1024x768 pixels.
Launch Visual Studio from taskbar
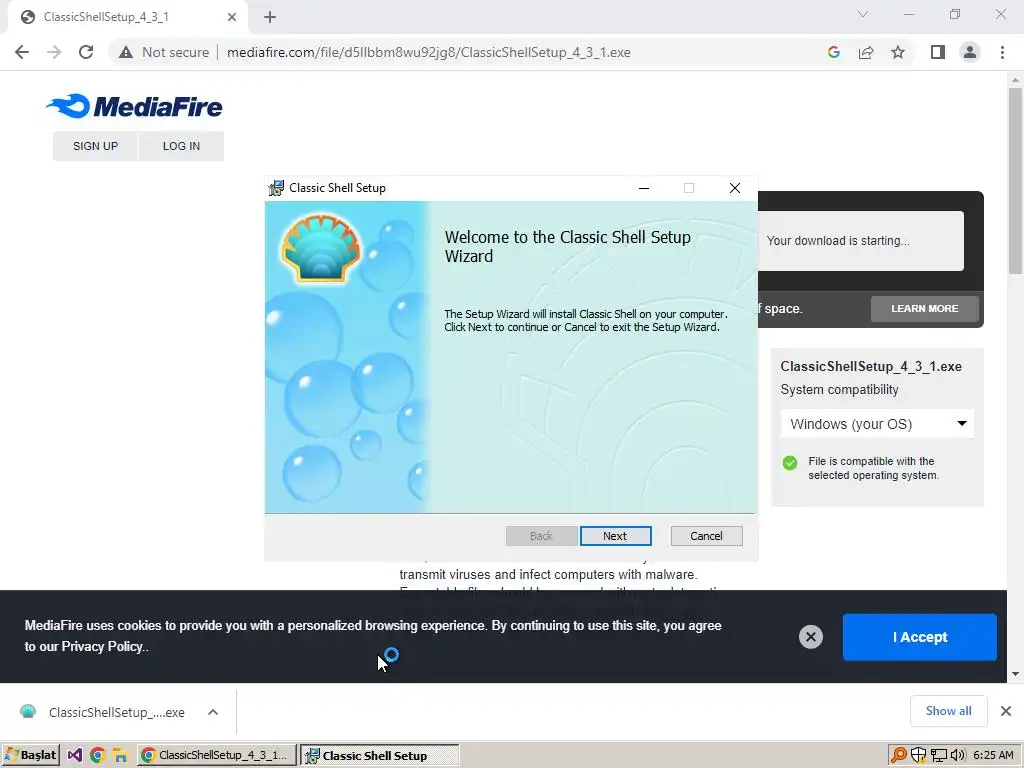(x=75, y=755)
